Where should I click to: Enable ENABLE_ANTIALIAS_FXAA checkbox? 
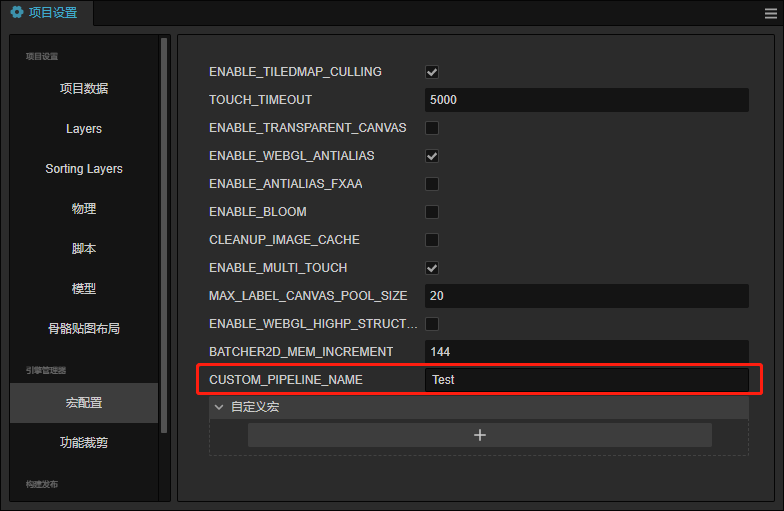(x=432, y=184)
